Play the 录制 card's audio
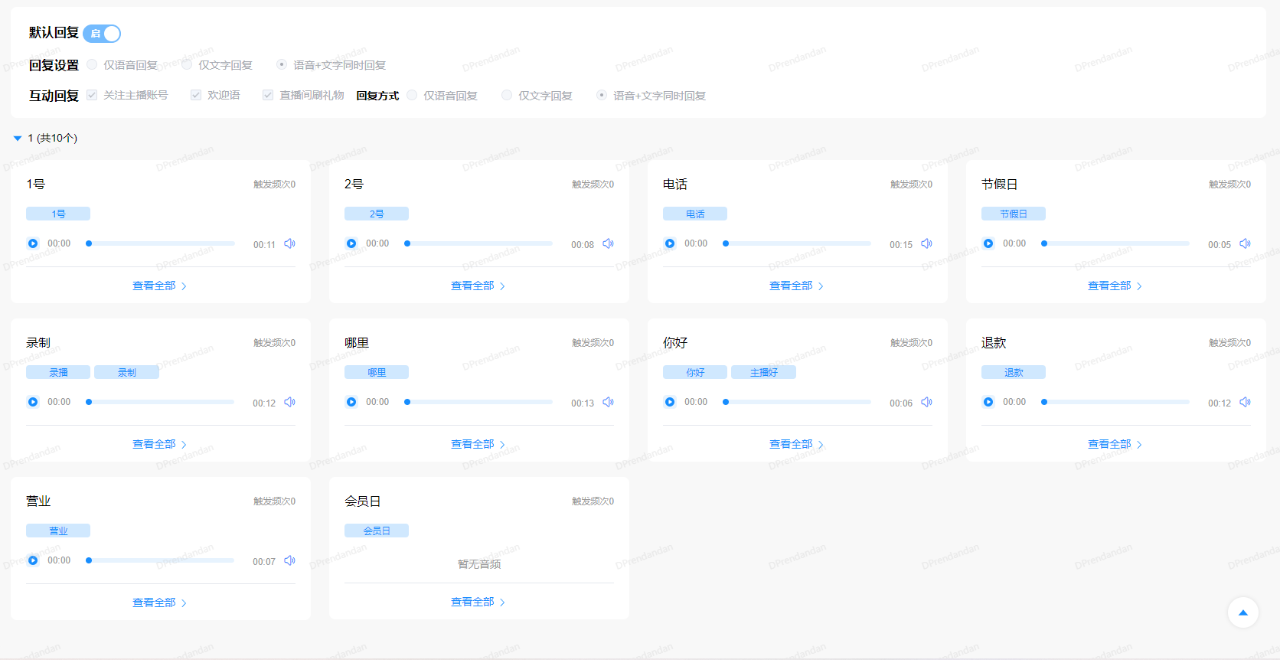Viewport: 1280px width, 660px height. [32, 402]
